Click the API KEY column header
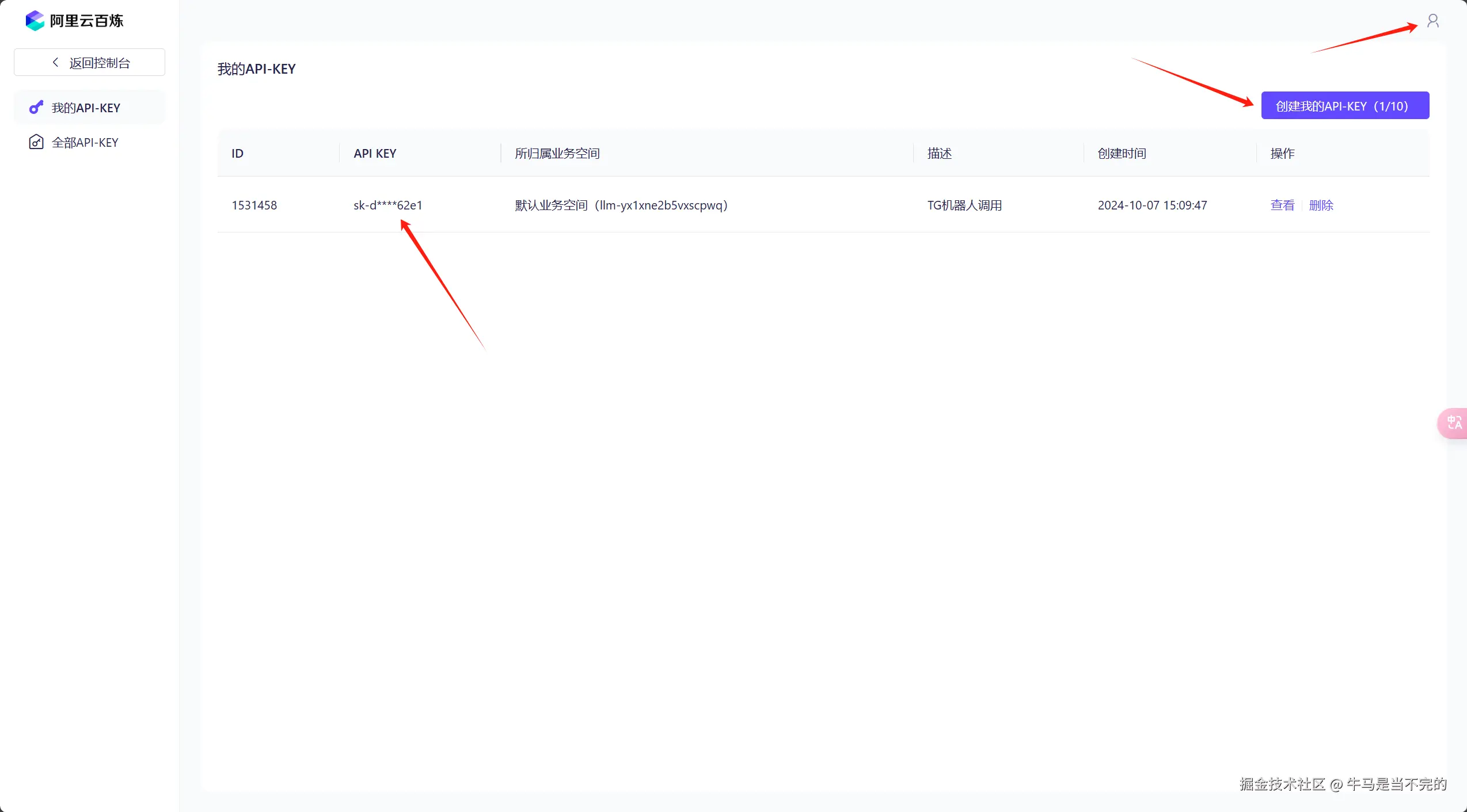The width and height of the screenshot is (1467, 812). tap(375, 153)
